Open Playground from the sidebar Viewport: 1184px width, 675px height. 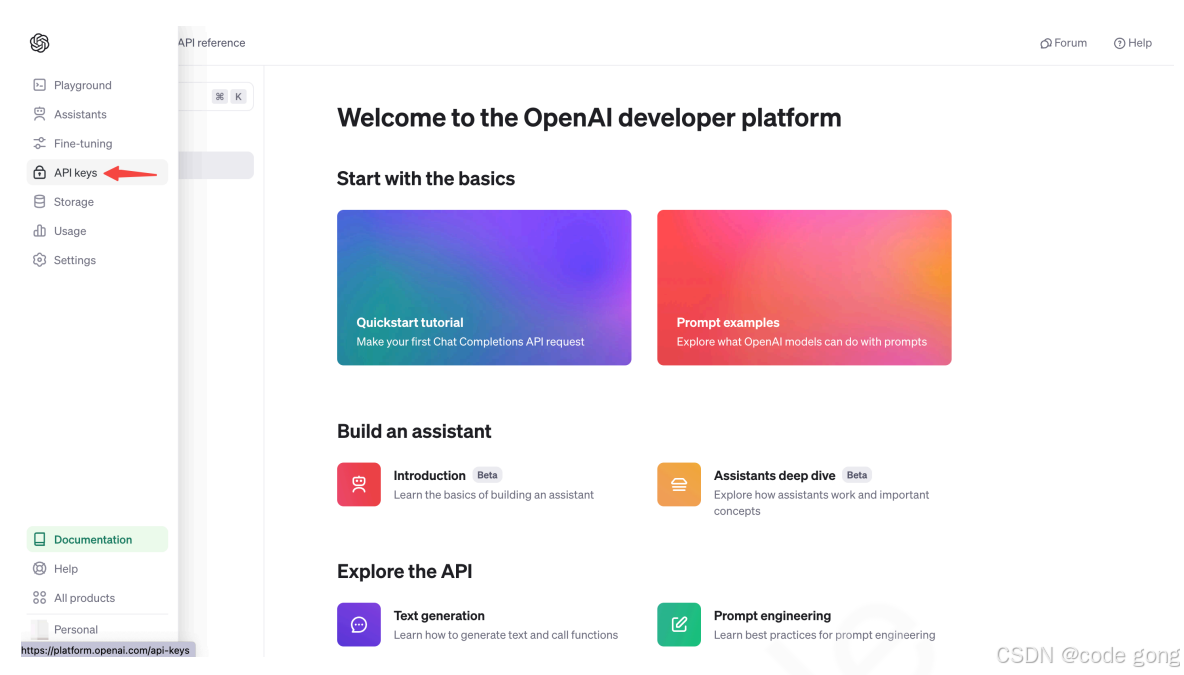(x=97, y=85)
